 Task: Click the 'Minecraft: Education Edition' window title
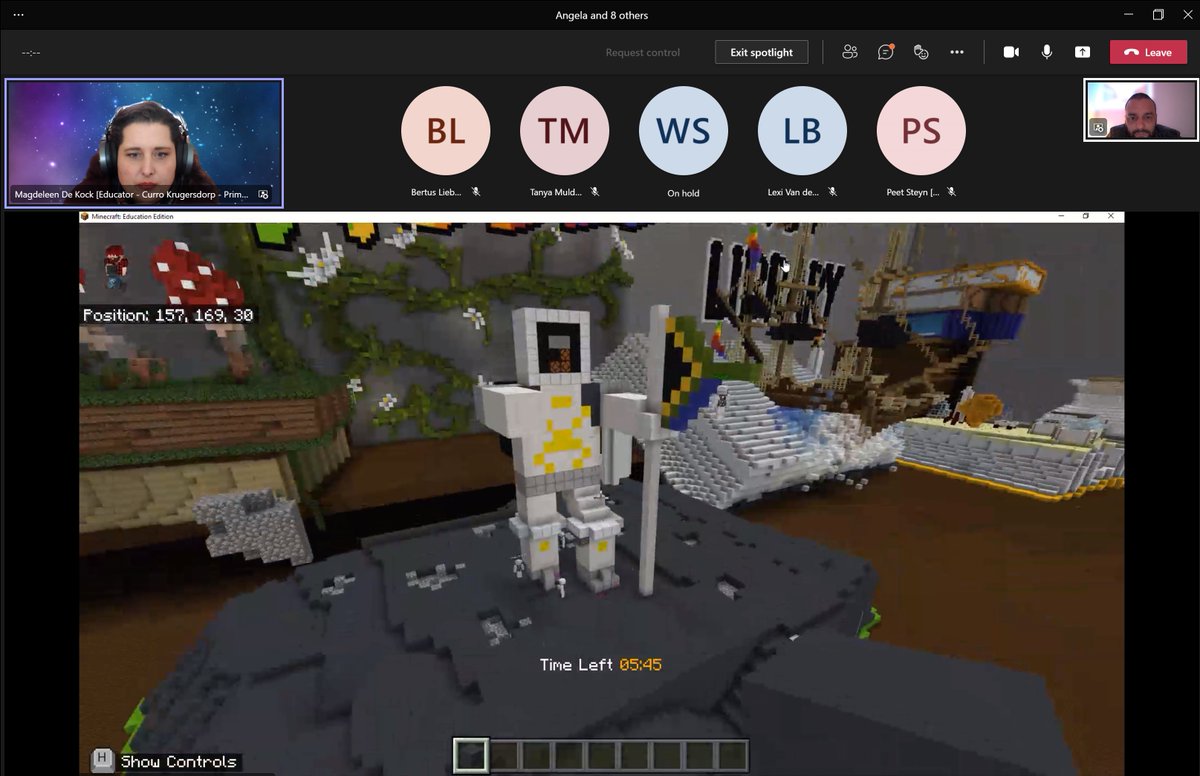(x=133, y=216)
